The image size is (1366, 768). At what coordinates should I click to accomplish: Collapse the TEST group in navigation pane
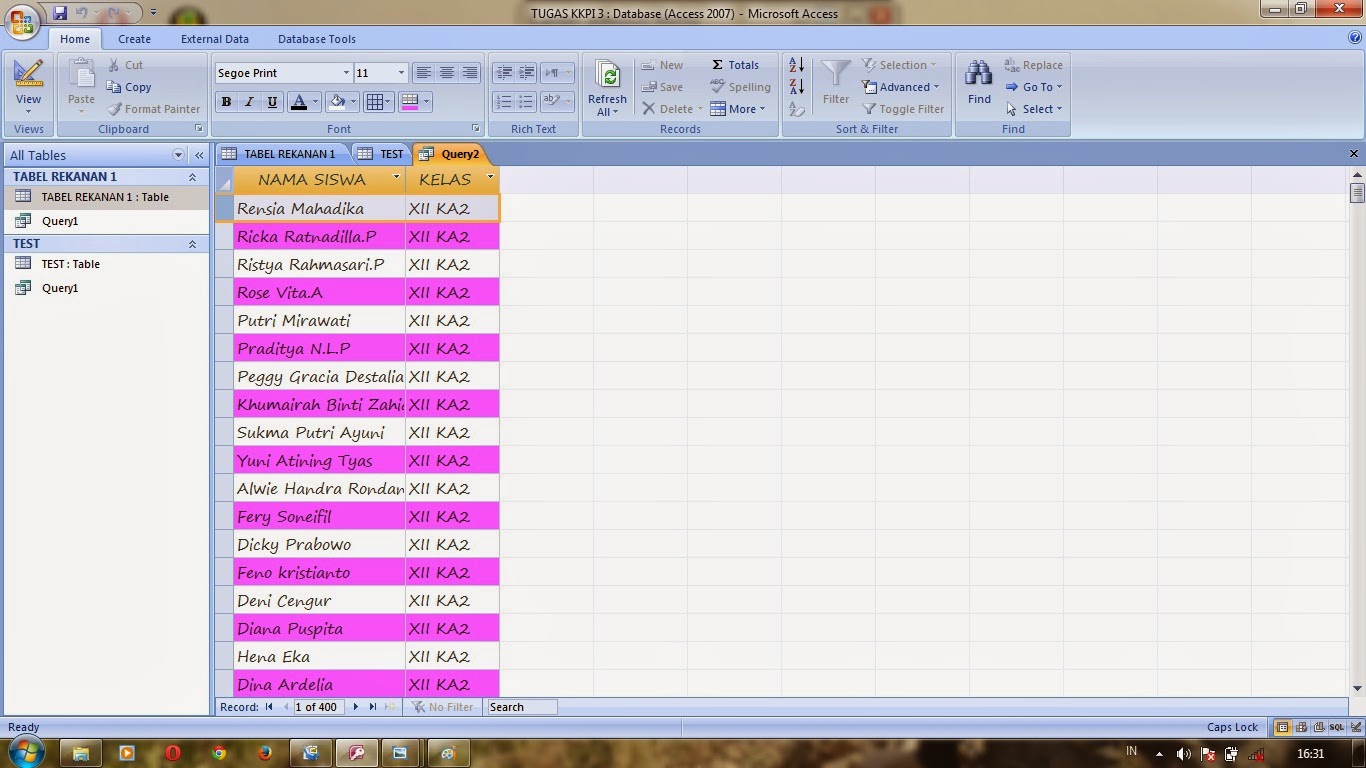pyautogui.click(x=192, y=244)
